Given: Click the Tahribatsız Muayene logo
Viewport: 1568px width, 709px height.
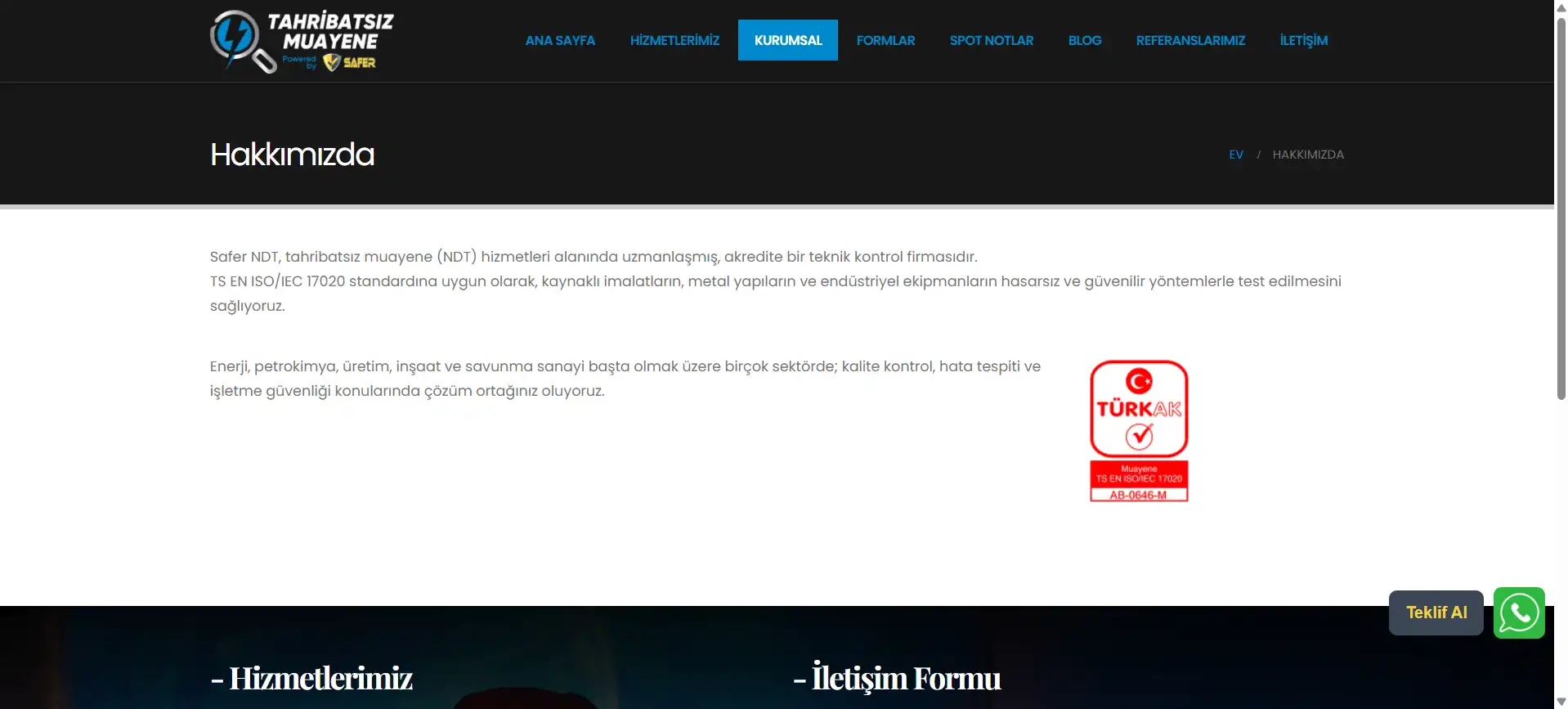Looking at the screenshot, I should click(x=302, y=41).
